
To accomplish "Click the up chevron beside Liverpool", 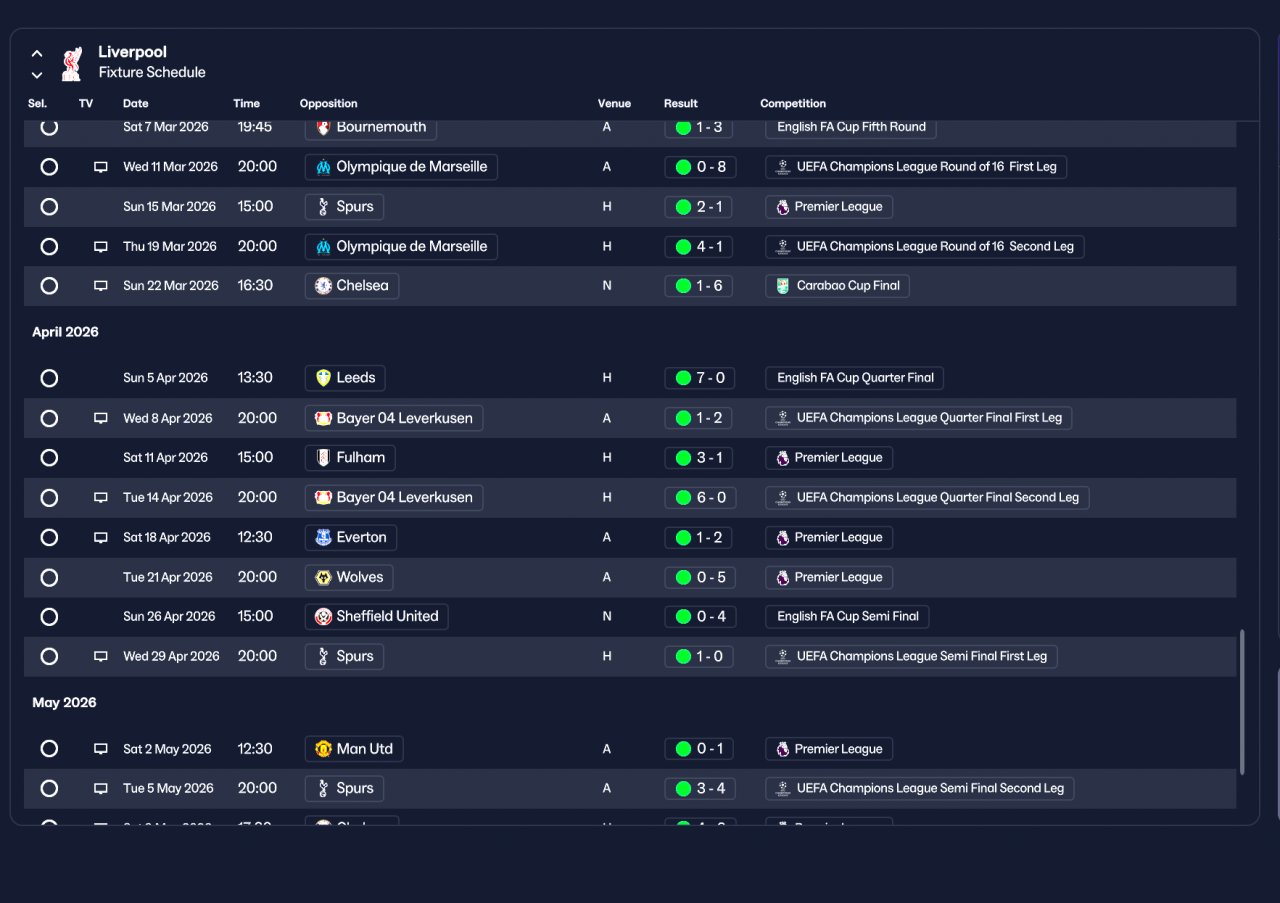I will pyautogui.click(x=37, y=54).
